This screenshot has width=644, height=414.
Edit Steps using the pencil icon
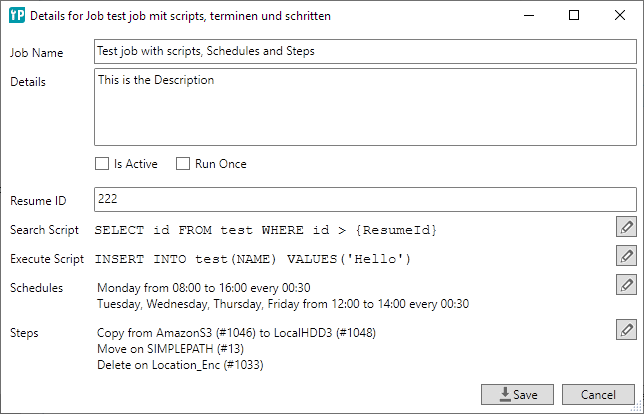pos(626,329)
